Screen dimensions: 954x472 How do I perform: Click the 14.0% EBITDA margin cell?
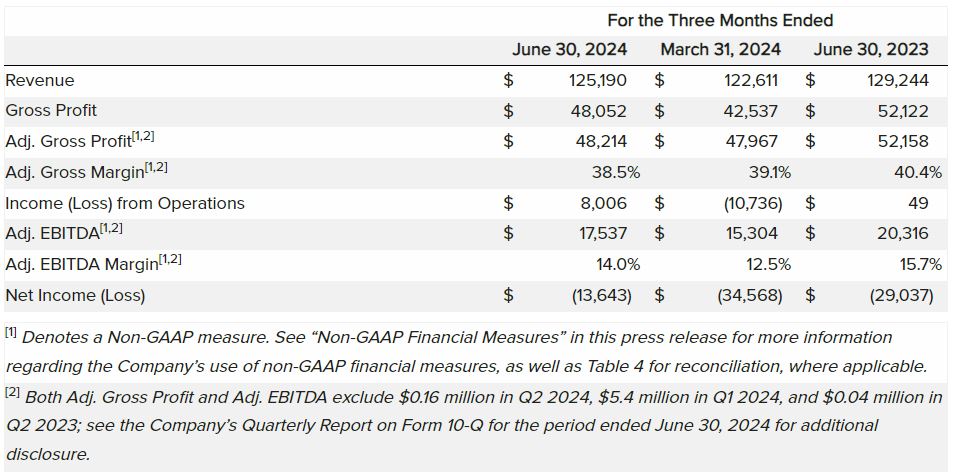tap(619, 264)
